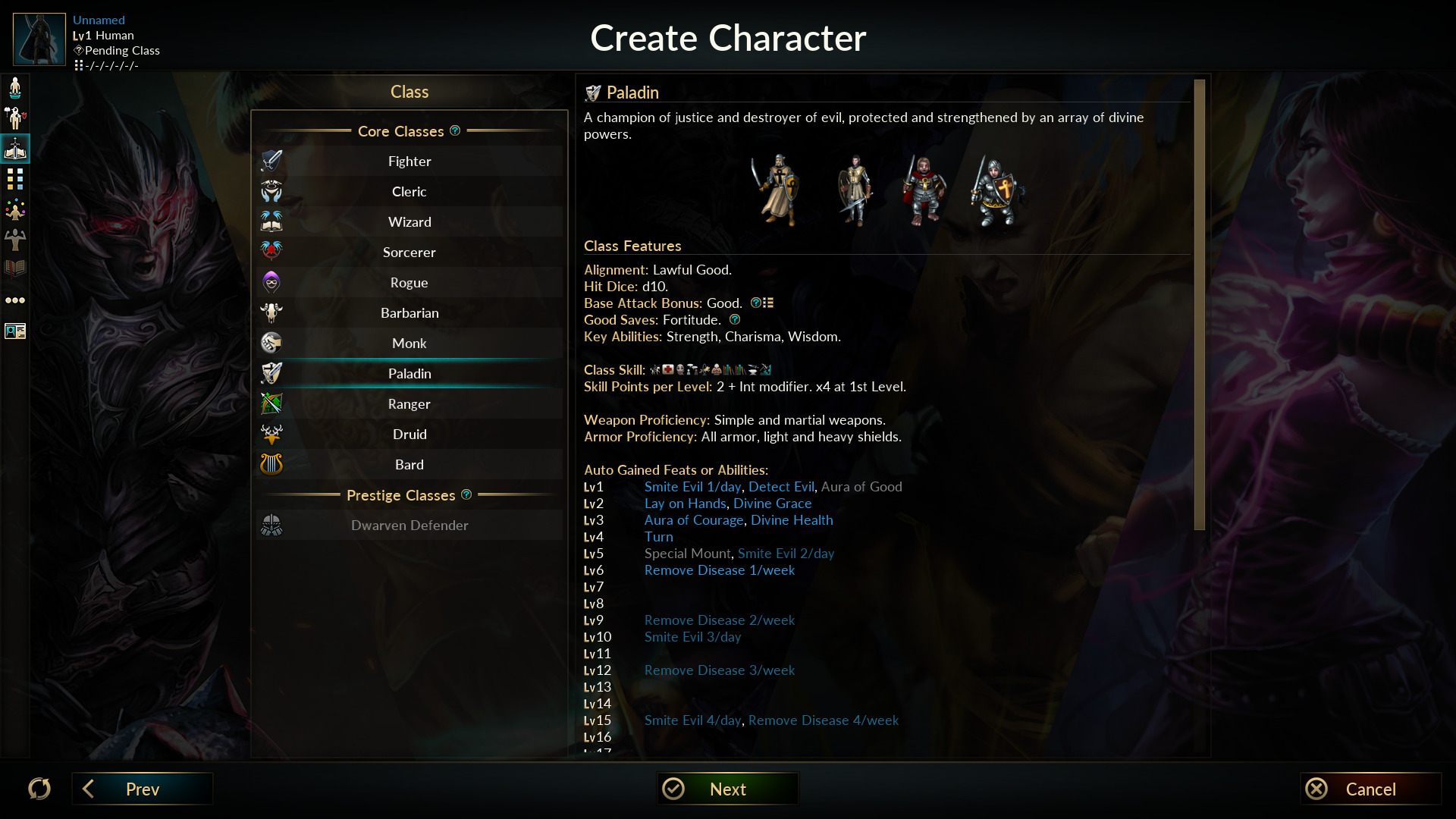The width and height of the screenshot is (1456, 819).
Task: Select Paladin from class list
Action: tap(409, 372)
